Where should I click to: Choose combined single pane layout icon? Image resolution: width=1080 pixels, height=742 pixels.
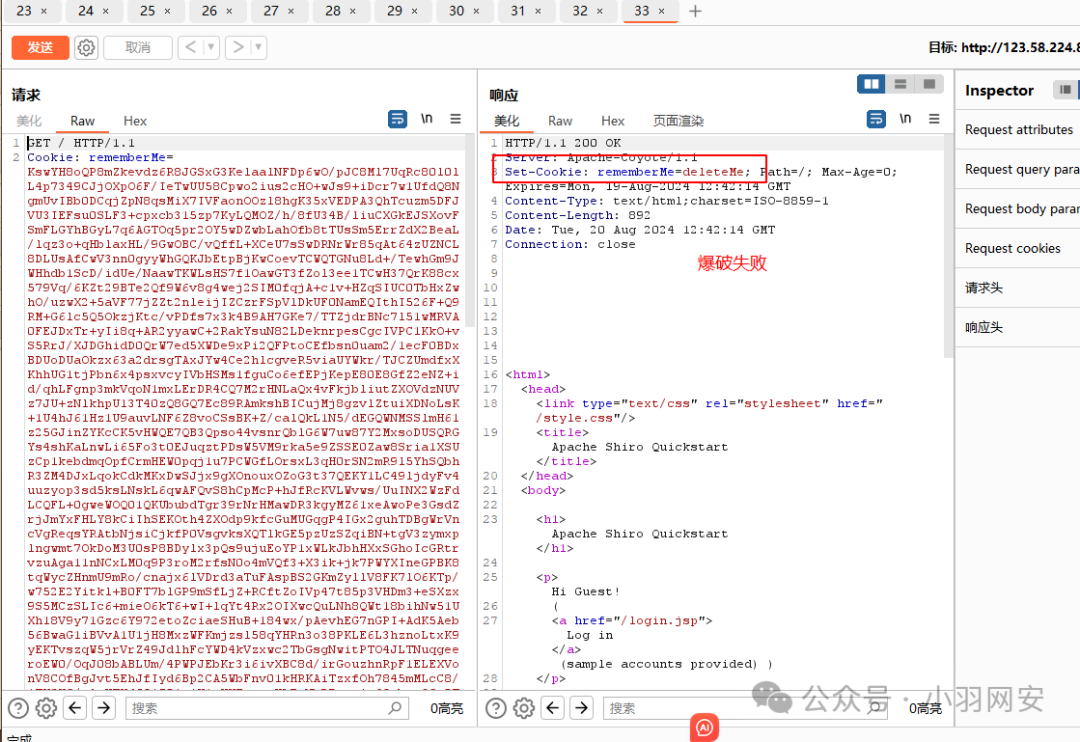coord(929,84)
